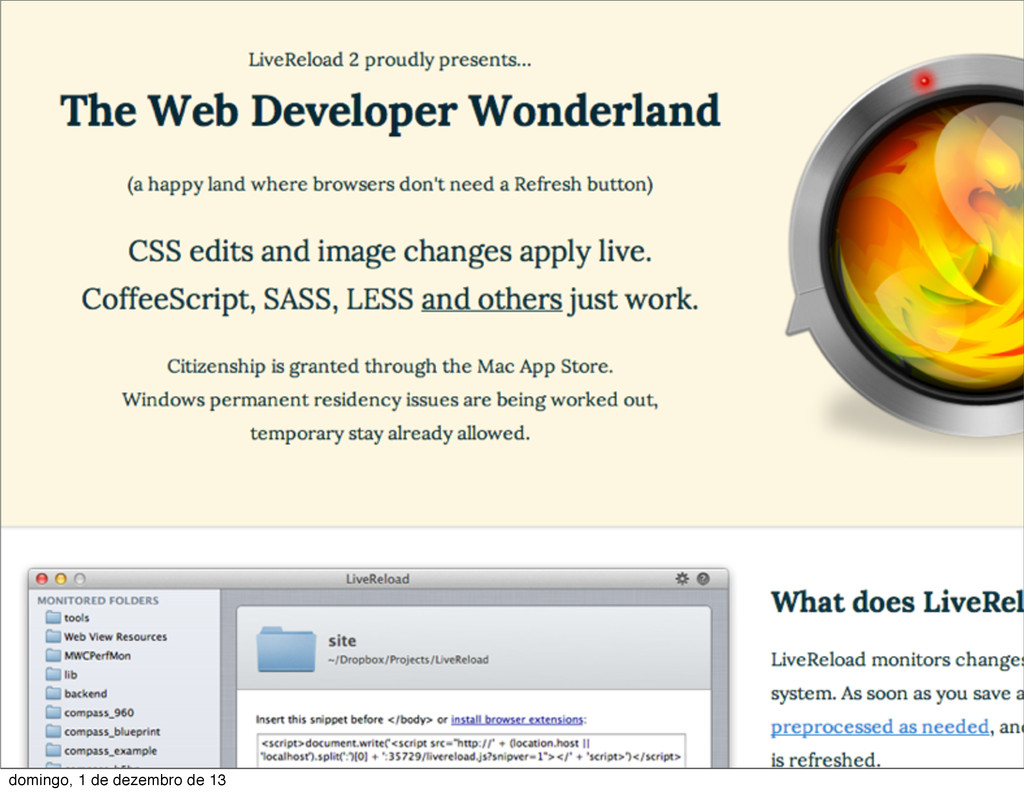Follow the 'and others' link

coord(492,299)
